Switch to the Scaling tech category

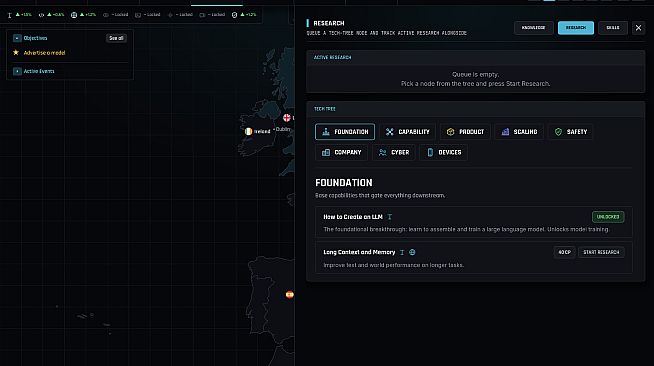click(x=519, y=132)
